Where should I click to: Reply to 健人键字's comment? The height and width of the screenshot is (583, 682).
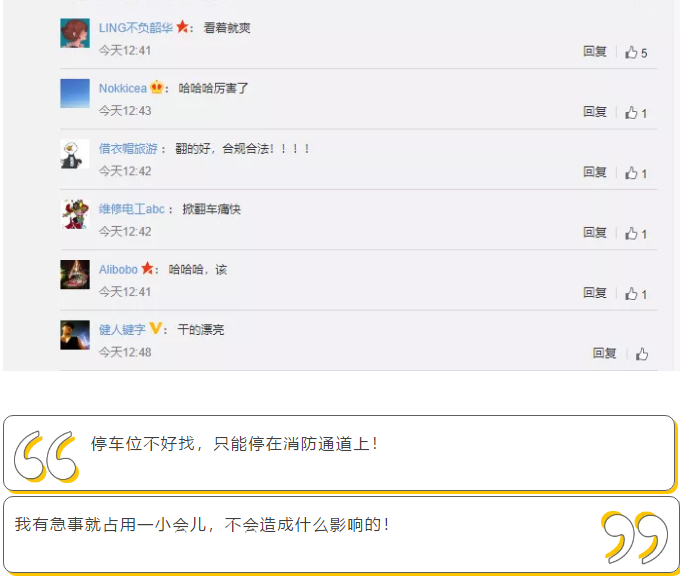[604, 353]
